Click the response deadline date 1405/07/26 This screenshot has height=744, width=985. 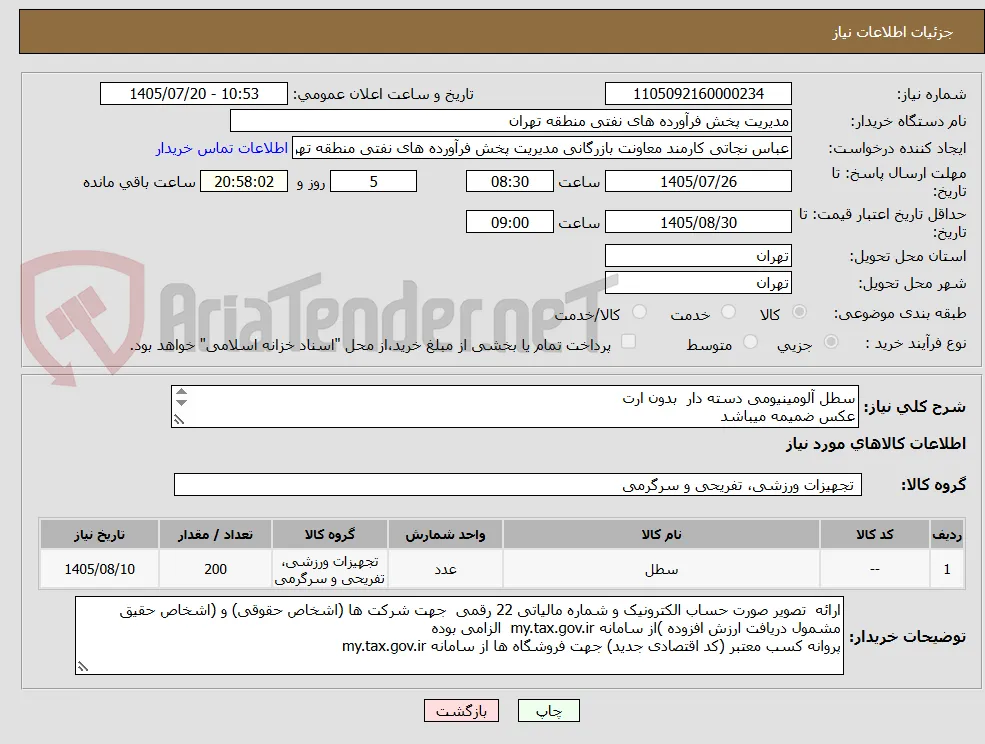tap(698, 182)
